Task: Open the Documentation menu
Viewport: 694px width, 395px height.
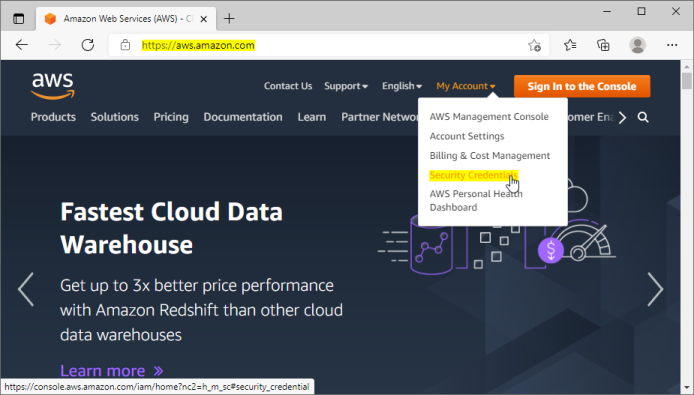Action: coord(243,117)
